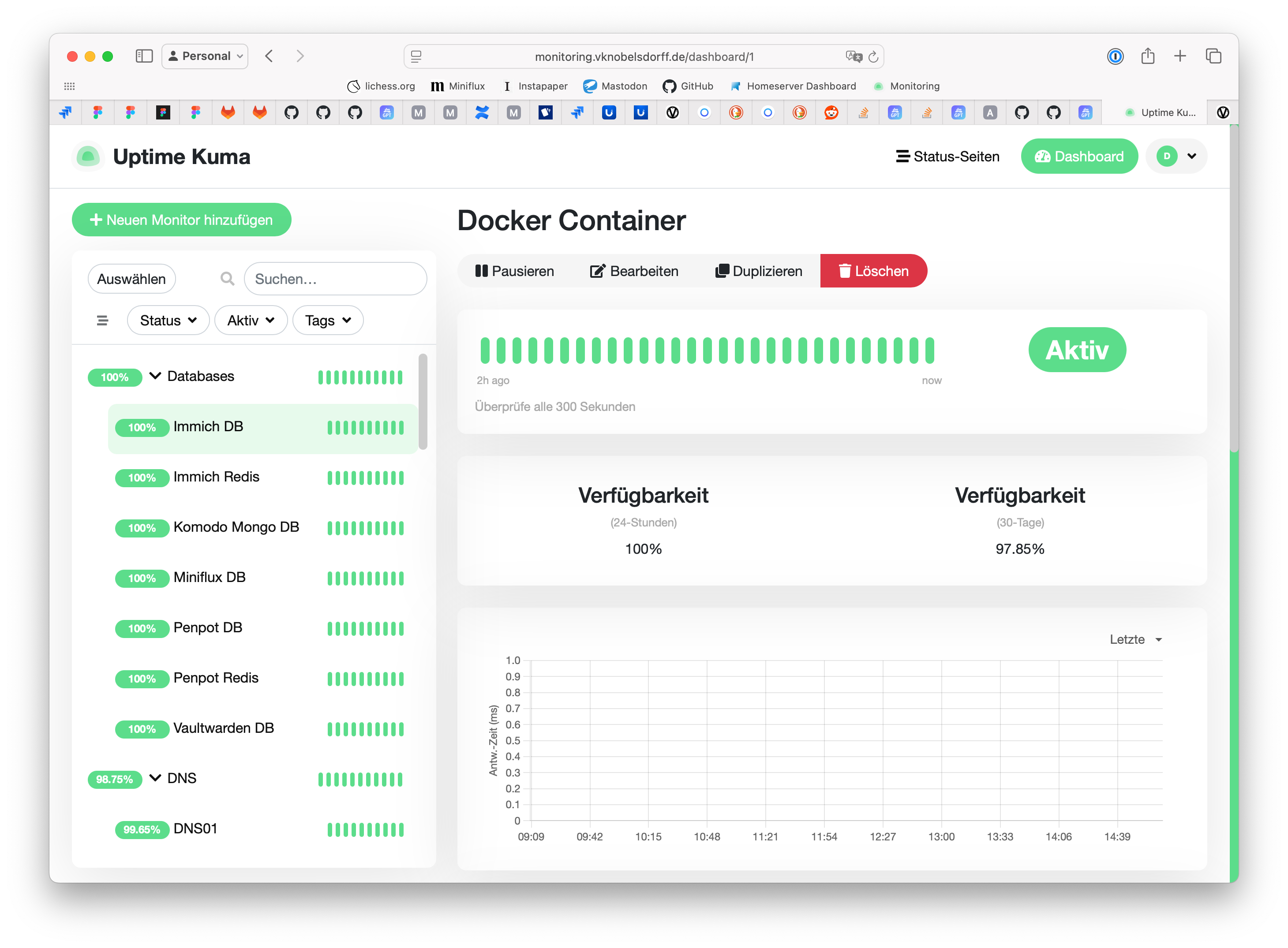Click the search magnifier icon
Viewport: 1288px width, 948px height.
(227, 279)
